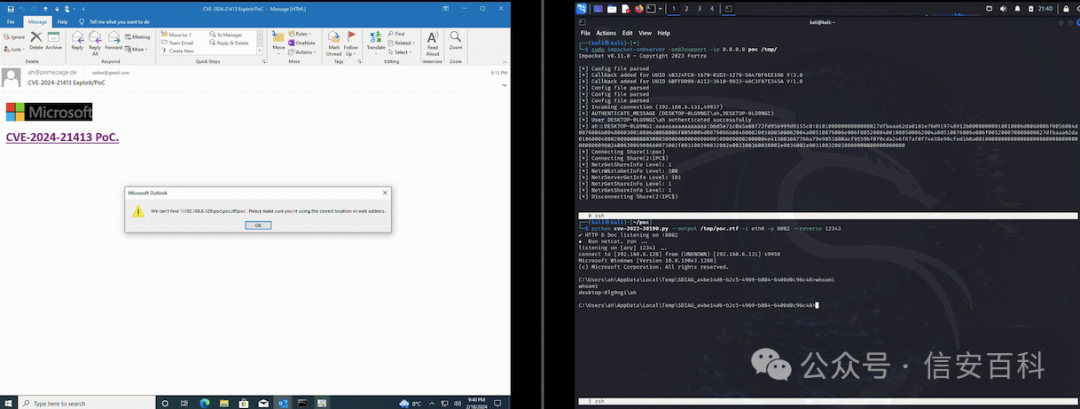Open the Quick Steps dialog launcher
1080x409 pixels.
(264, 61)
